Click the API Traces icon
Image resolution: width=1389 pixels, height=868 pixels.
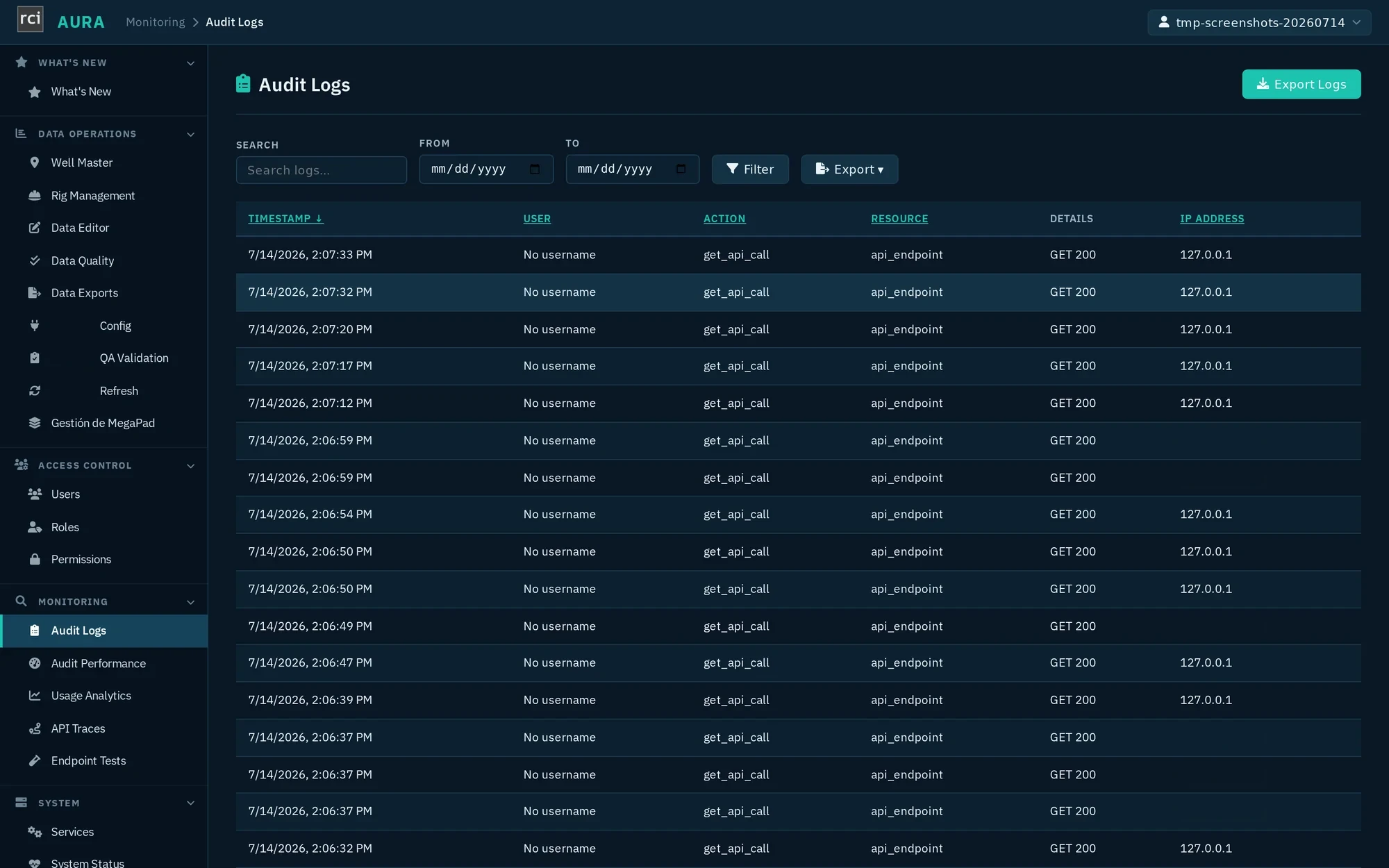[35, 728]
